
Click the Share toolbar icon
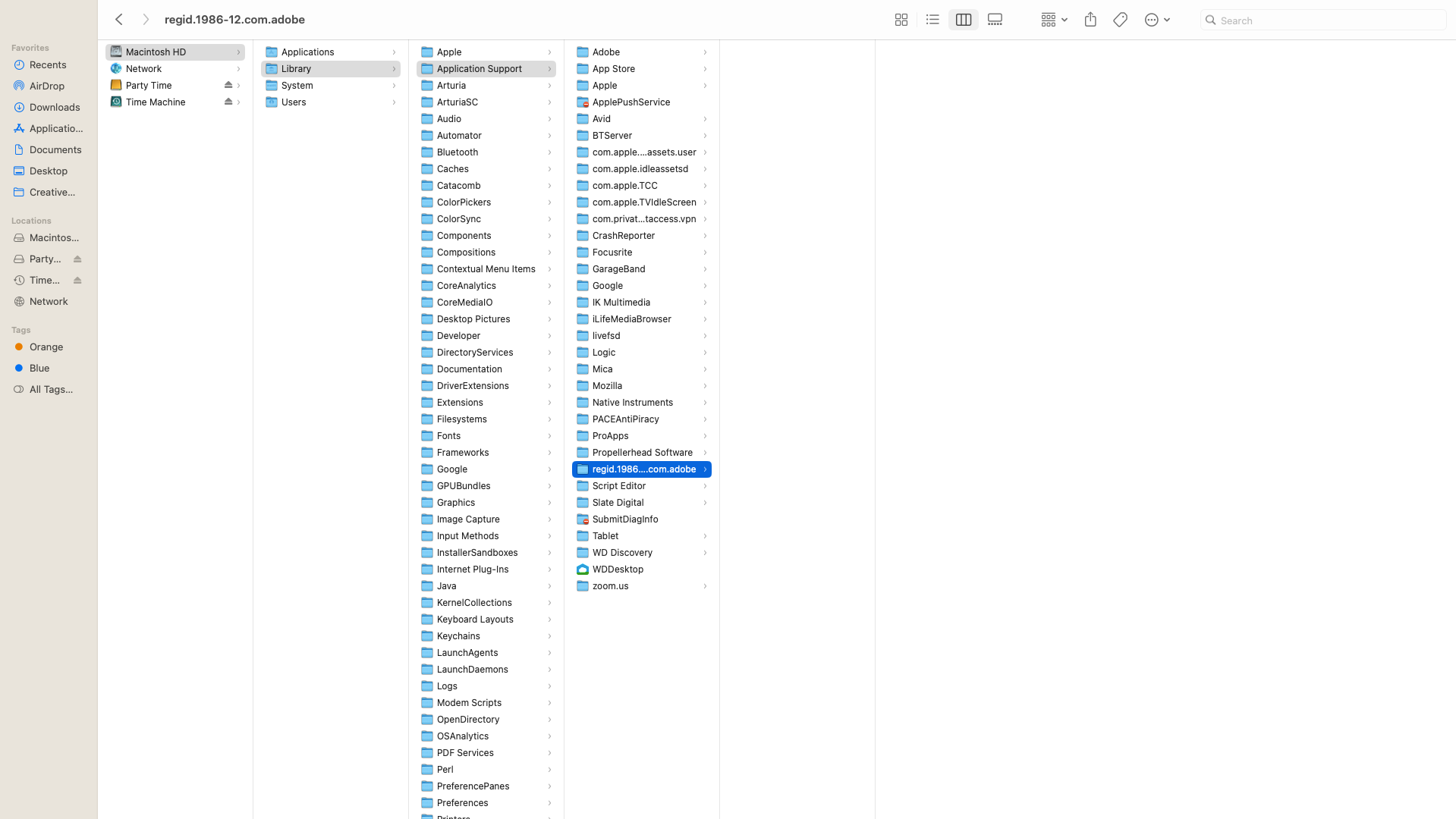pyautogui.click(x=1090, y=20)
